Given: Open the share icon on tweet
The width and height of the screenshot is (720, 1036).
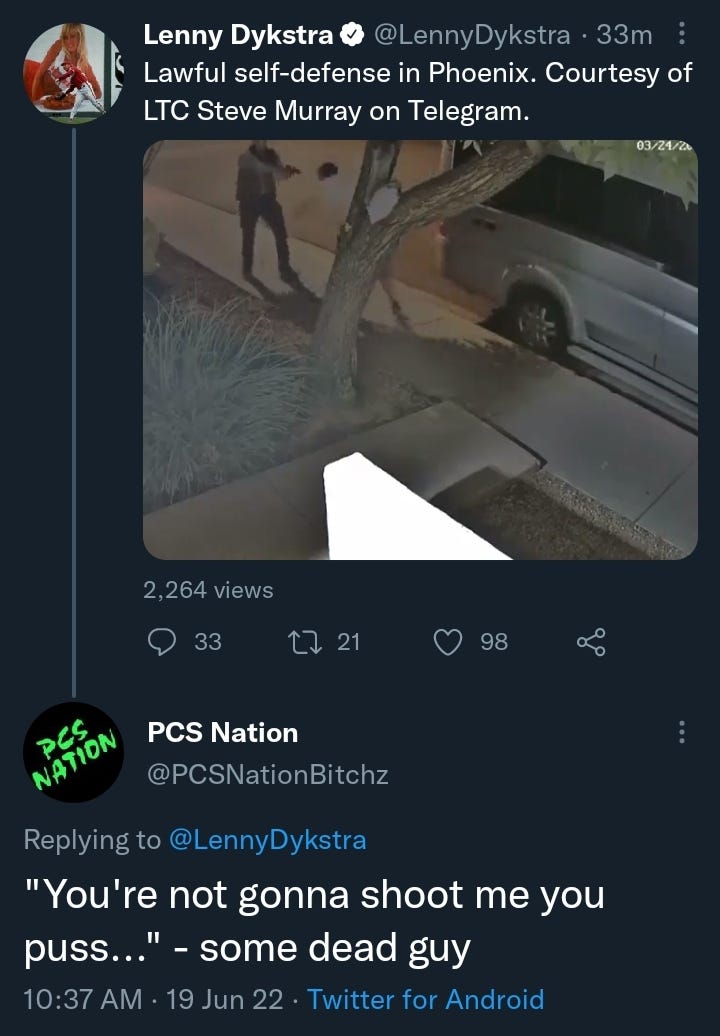Looking at the screenshot, I should coord(591,642).
